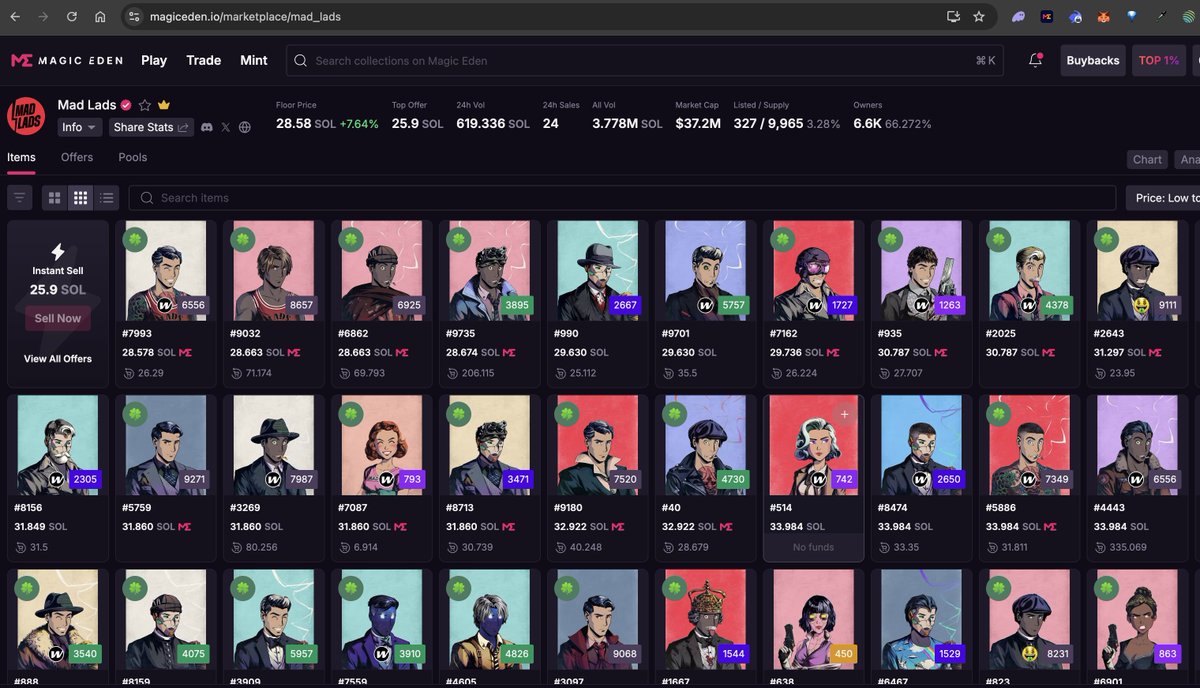
Task: Open the #4443 Mad Lad thumbnail
Action: click(1137, 445)
